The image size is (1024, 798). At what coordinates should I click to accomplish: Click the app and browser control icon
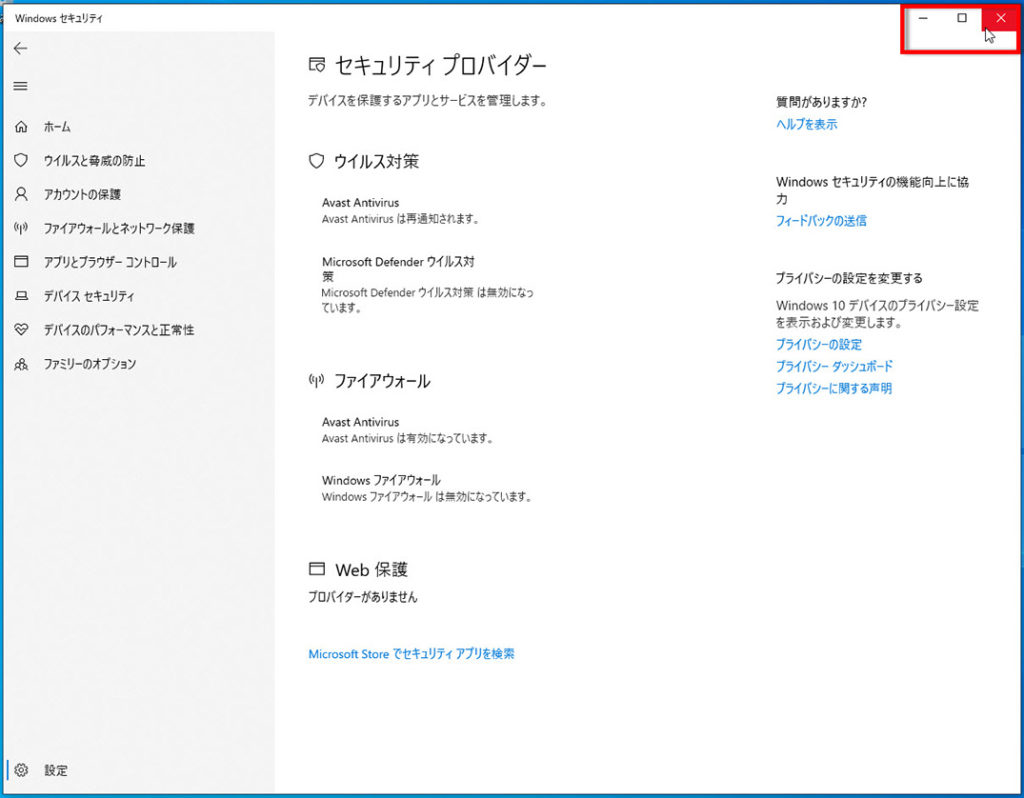coord(21,262)
